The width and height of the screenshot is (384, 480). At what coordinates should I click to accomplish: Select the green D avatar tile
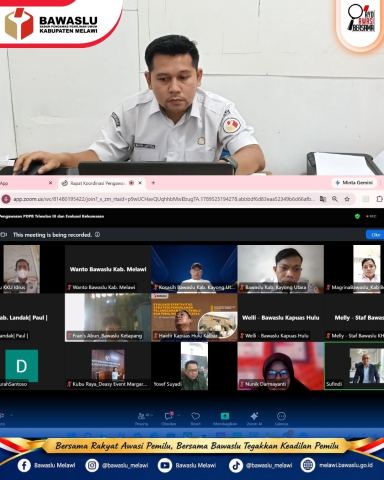(x=22, y=366)
